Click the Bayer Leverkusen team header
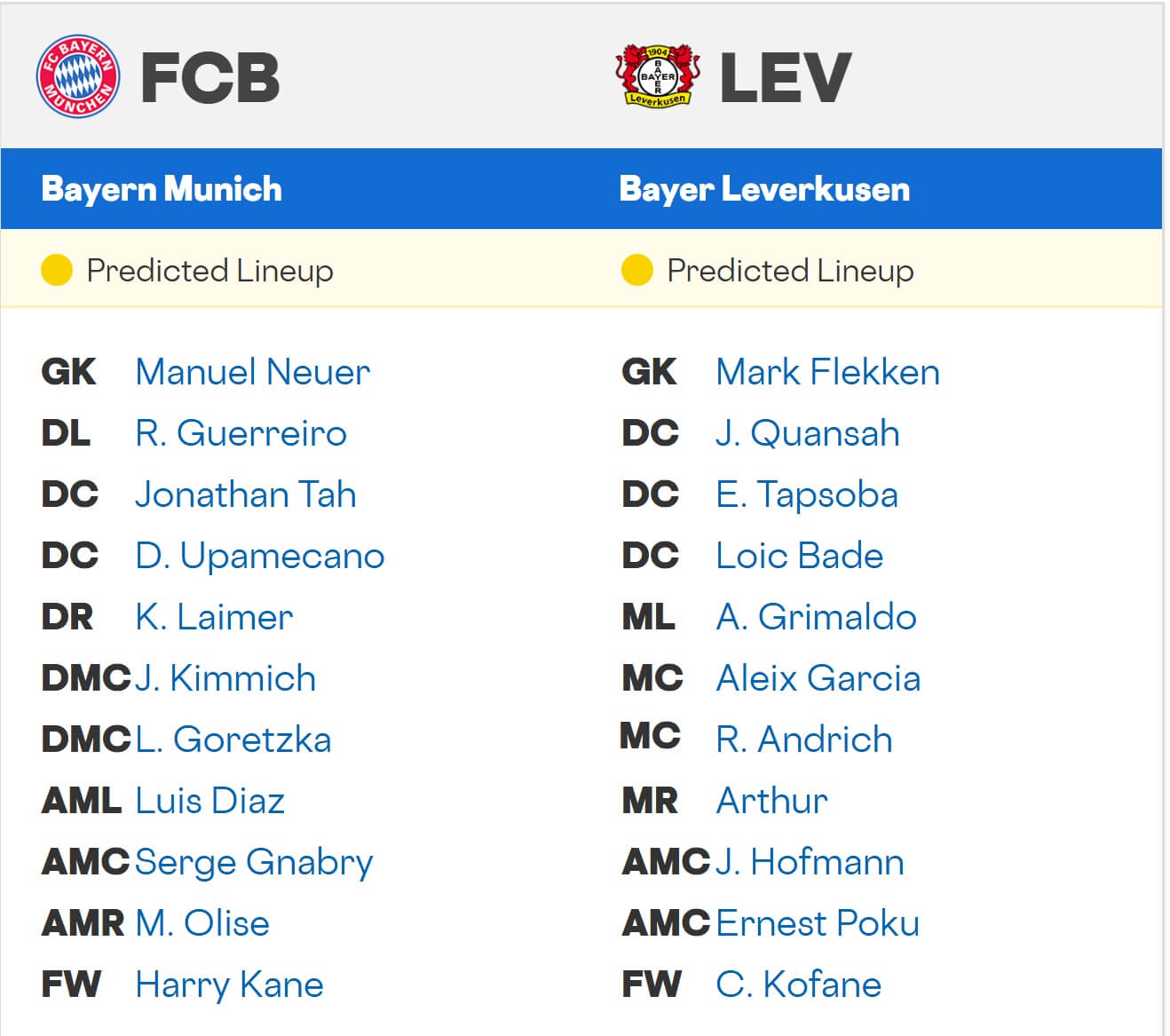 [764, 189]
